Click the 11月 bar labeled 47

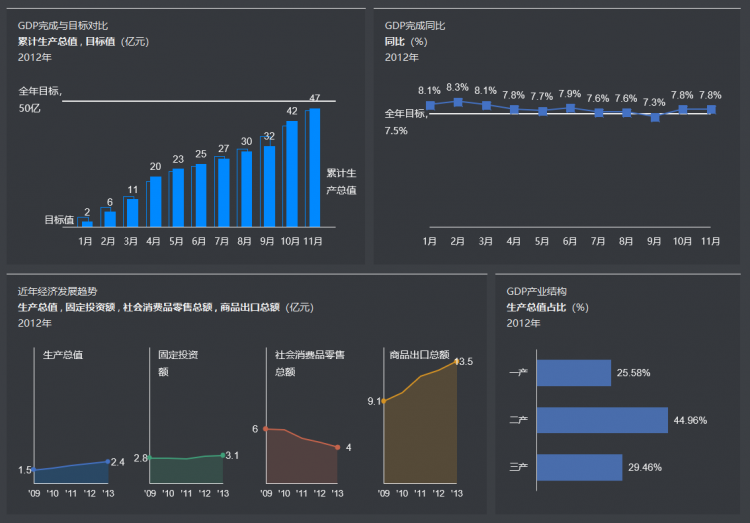[313, 167]
